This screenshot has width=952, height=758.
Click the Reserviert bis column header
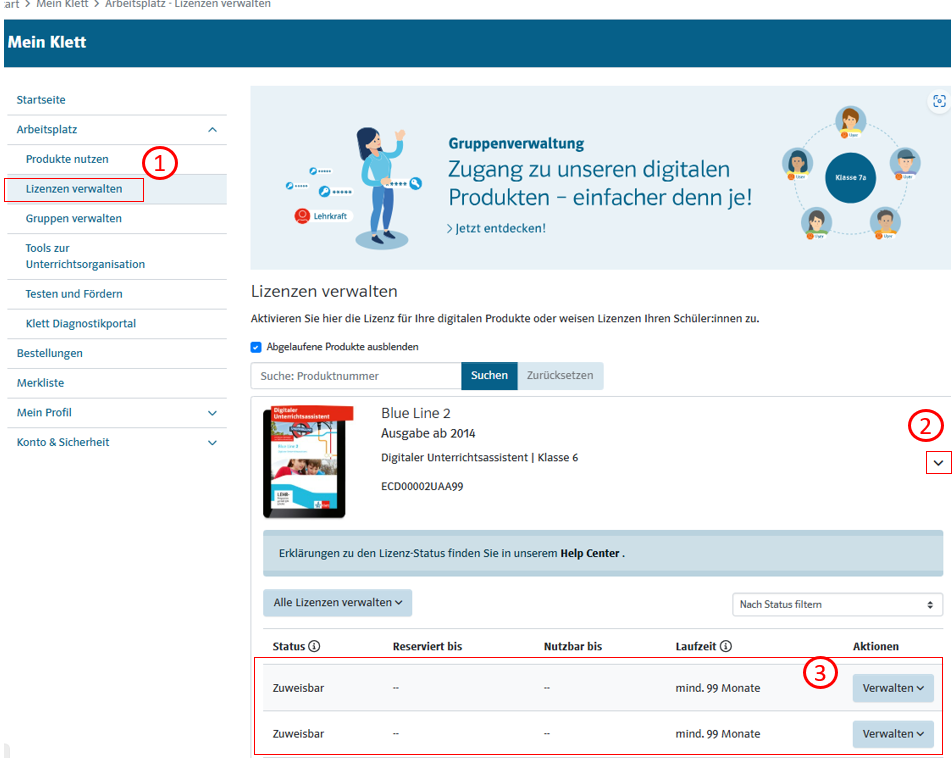point(427,646)
